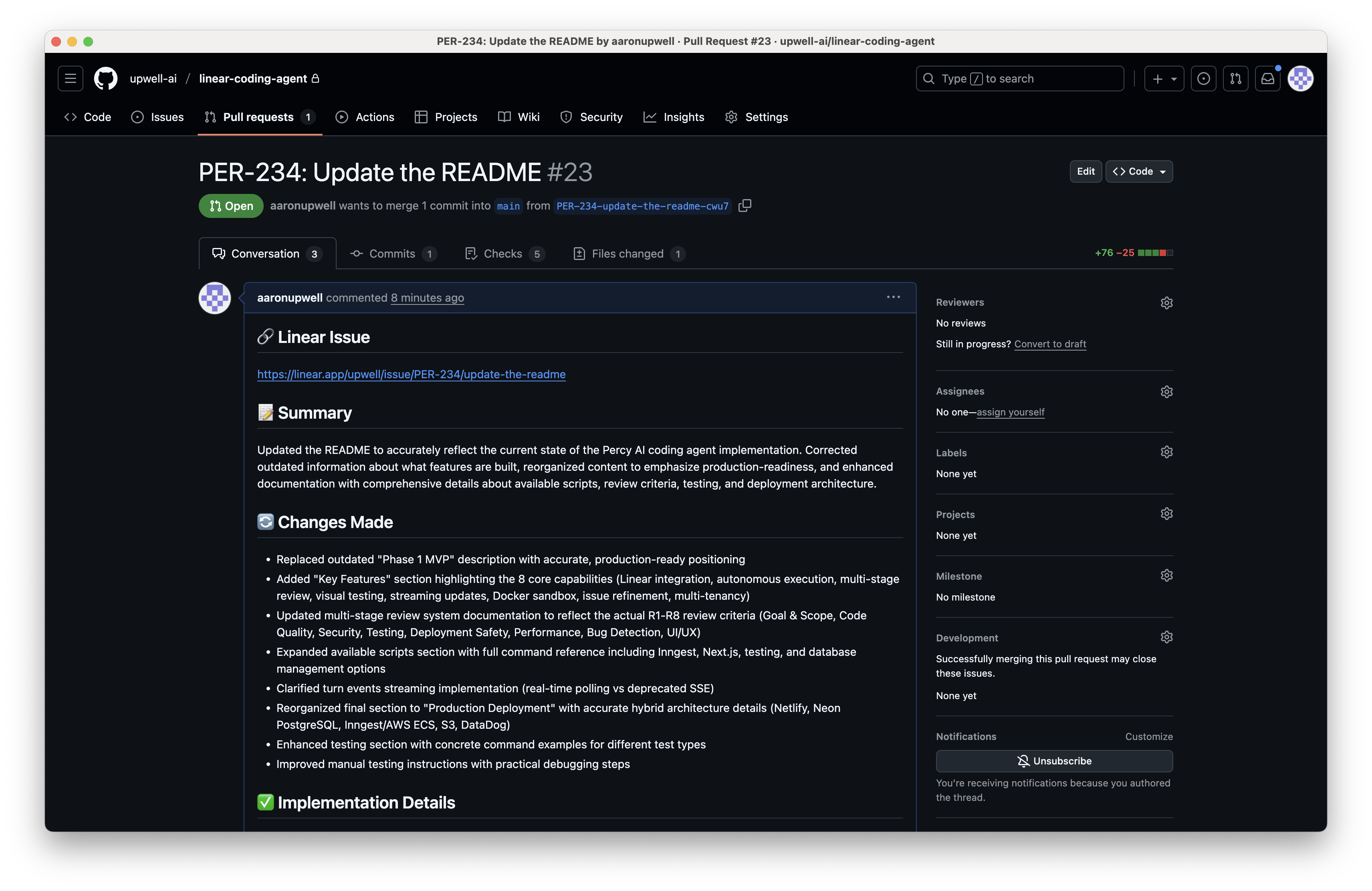
Task: Click the GitHub logo
Action: [105, 79]
